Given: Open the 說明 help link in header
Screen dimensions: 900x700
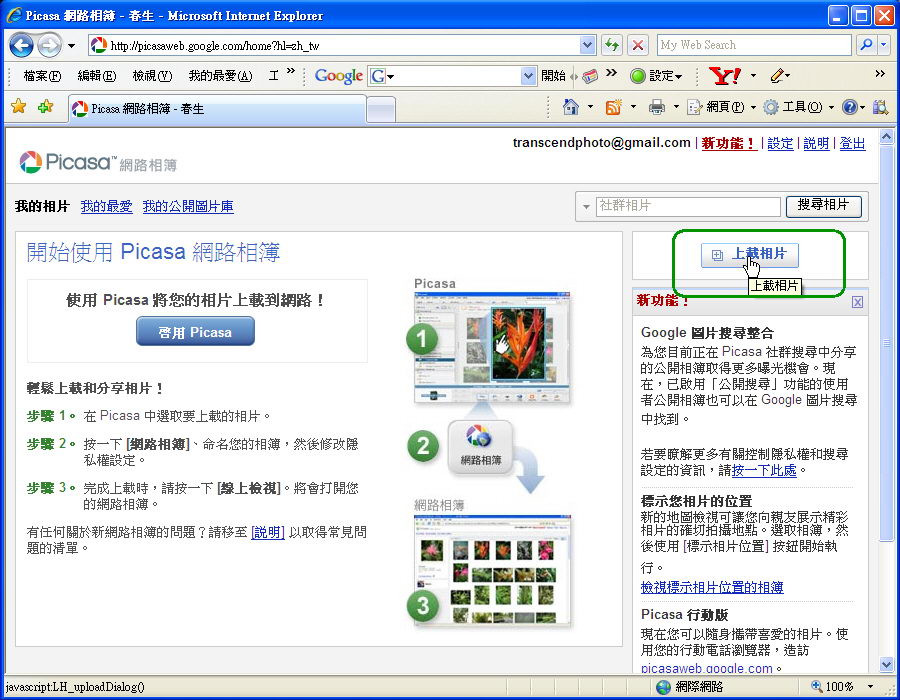Looking at the screenshot, I should pos(816,143).
